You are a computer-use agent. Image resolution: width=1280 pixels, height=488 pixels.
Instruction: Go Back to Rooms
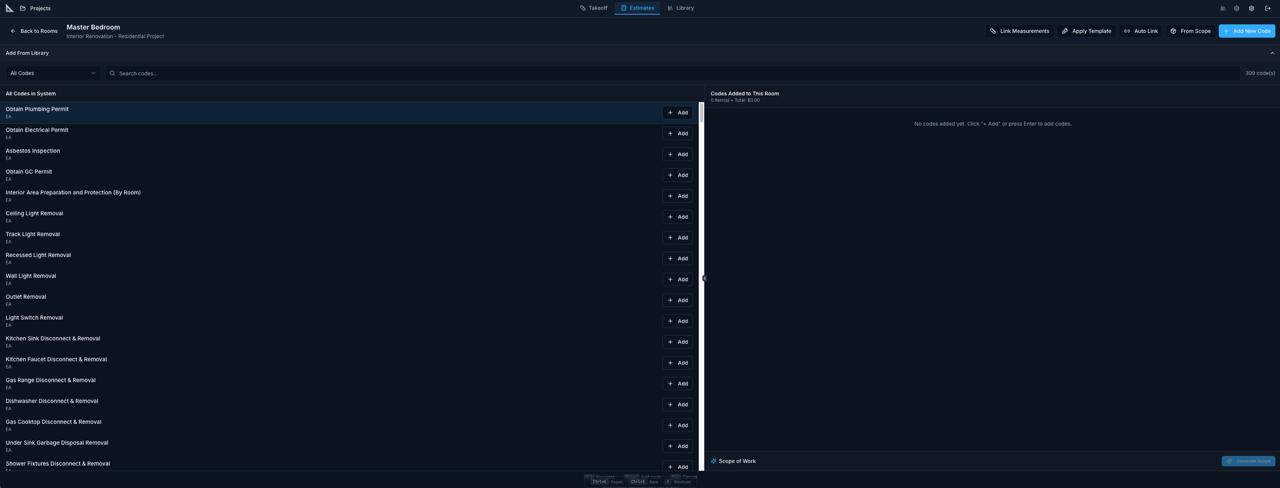34,31
